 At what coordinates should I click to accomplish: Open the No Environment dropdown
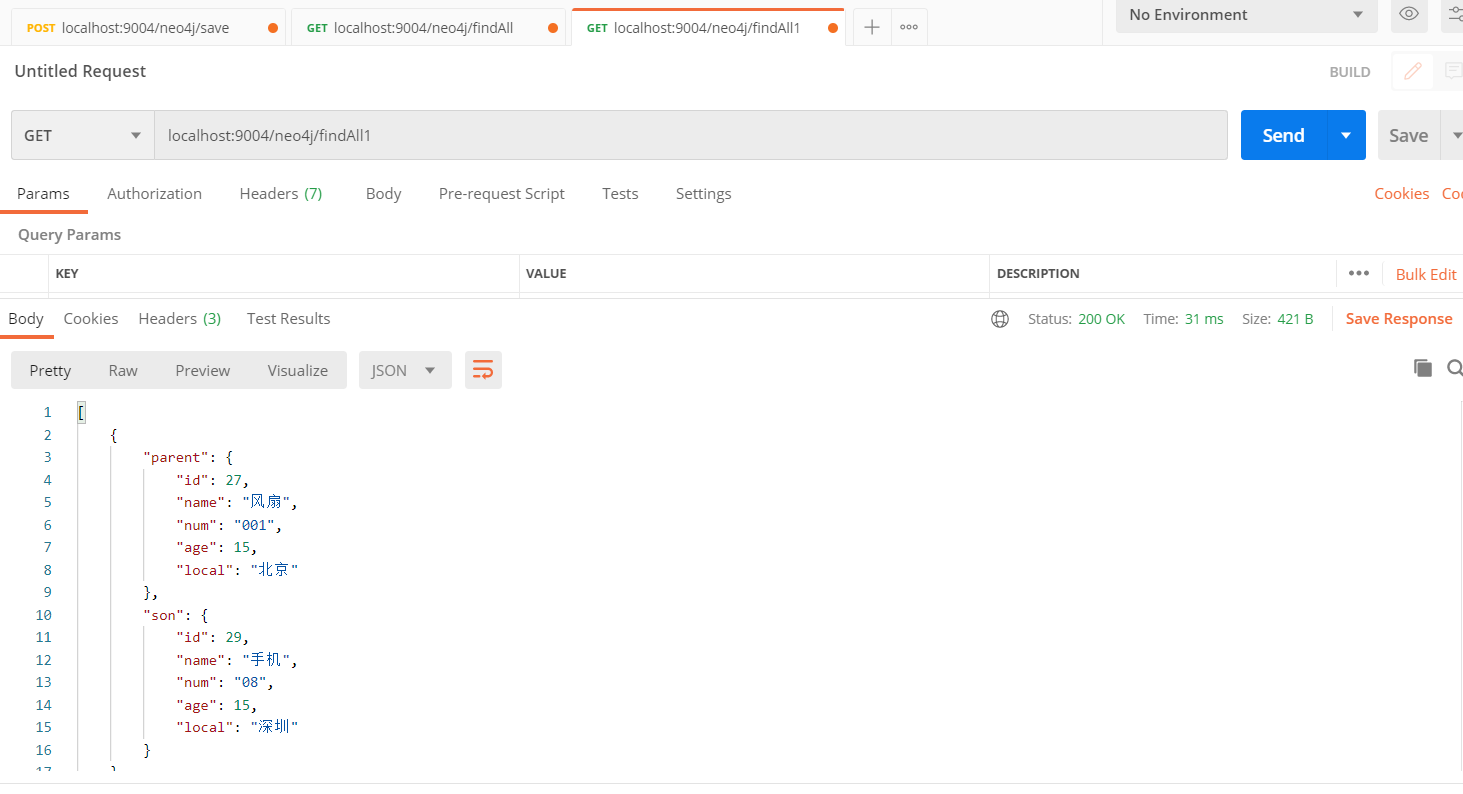tap(1246, 14)
